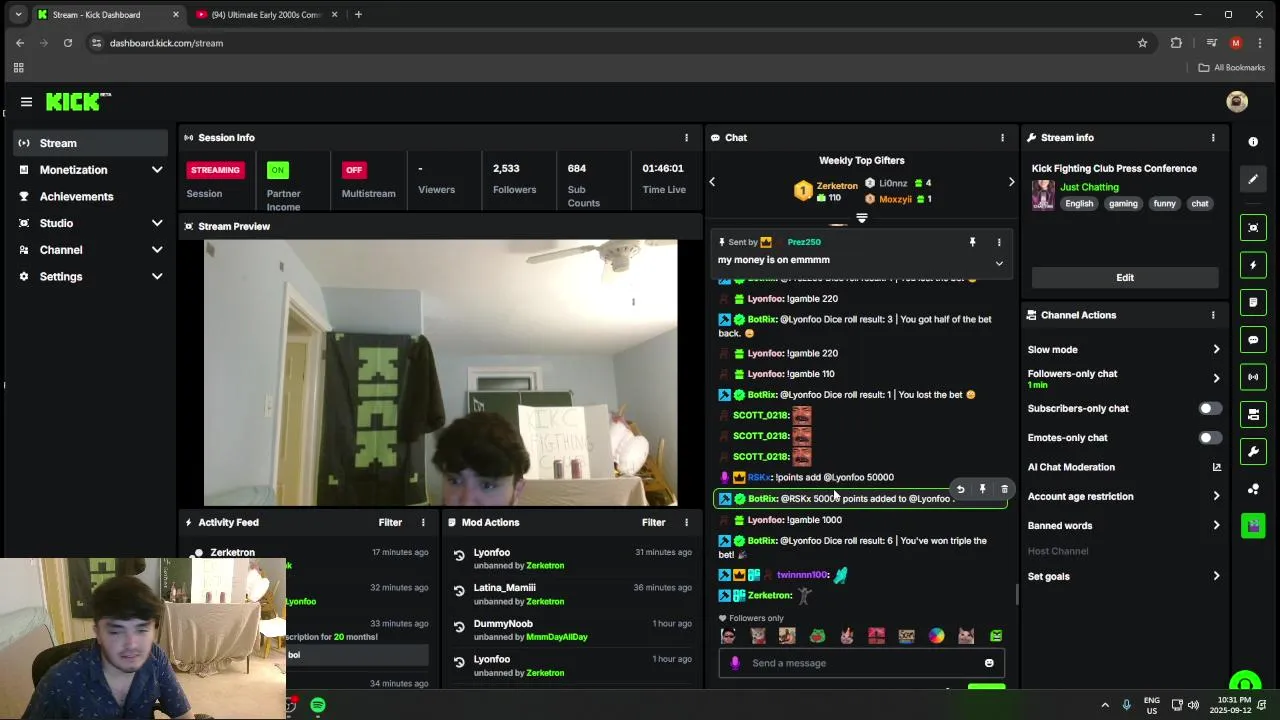Image resolution: width=1280 pixels, height=720 pixels.
Task: Click the Just Chatting category link
Action: tap(1089, 187)
